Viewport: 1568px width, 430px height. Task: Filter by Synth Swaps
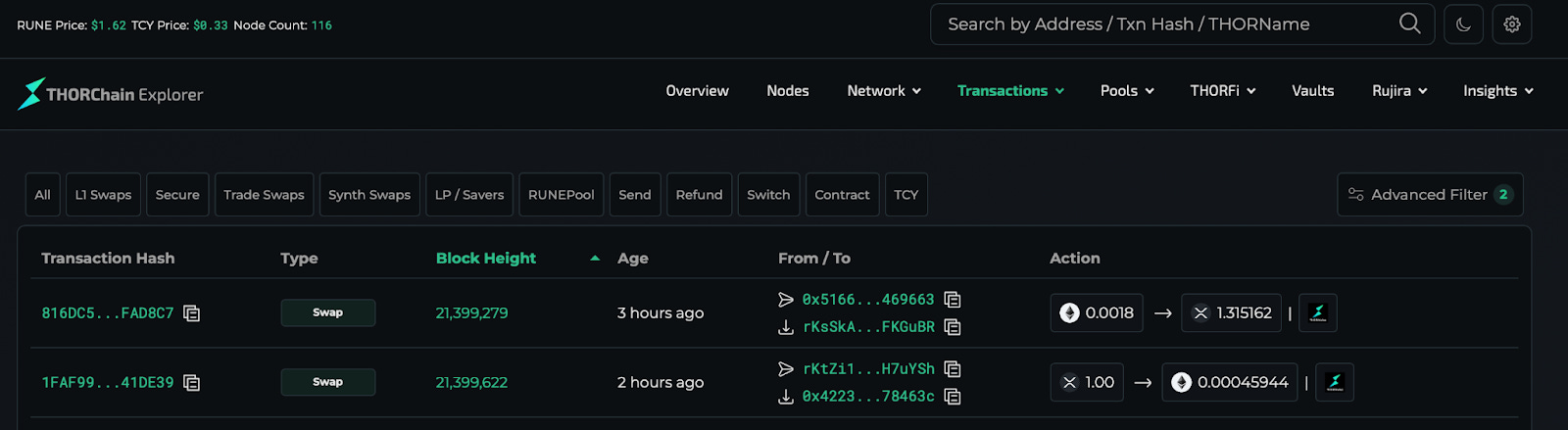[369, 195]
